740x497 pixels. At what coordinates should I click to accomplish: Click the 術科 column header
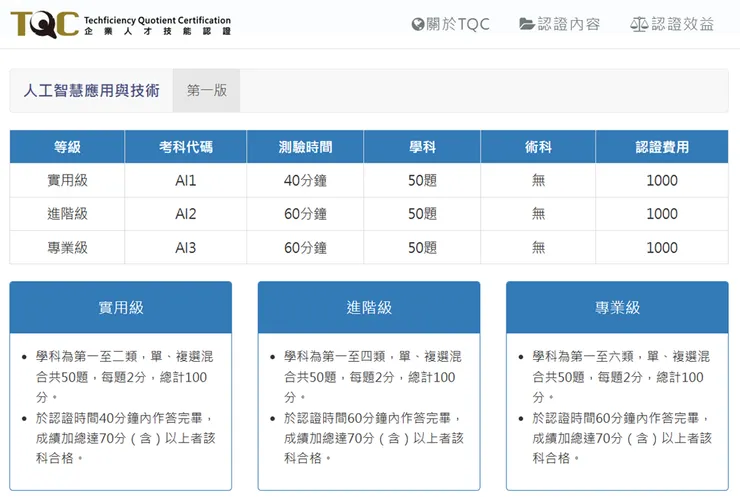(538, 147)
